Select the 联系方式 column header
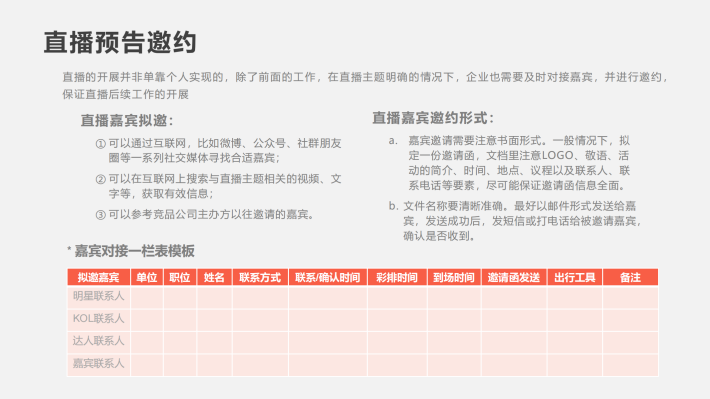This screenshot has height=399, width=710. 260,277
